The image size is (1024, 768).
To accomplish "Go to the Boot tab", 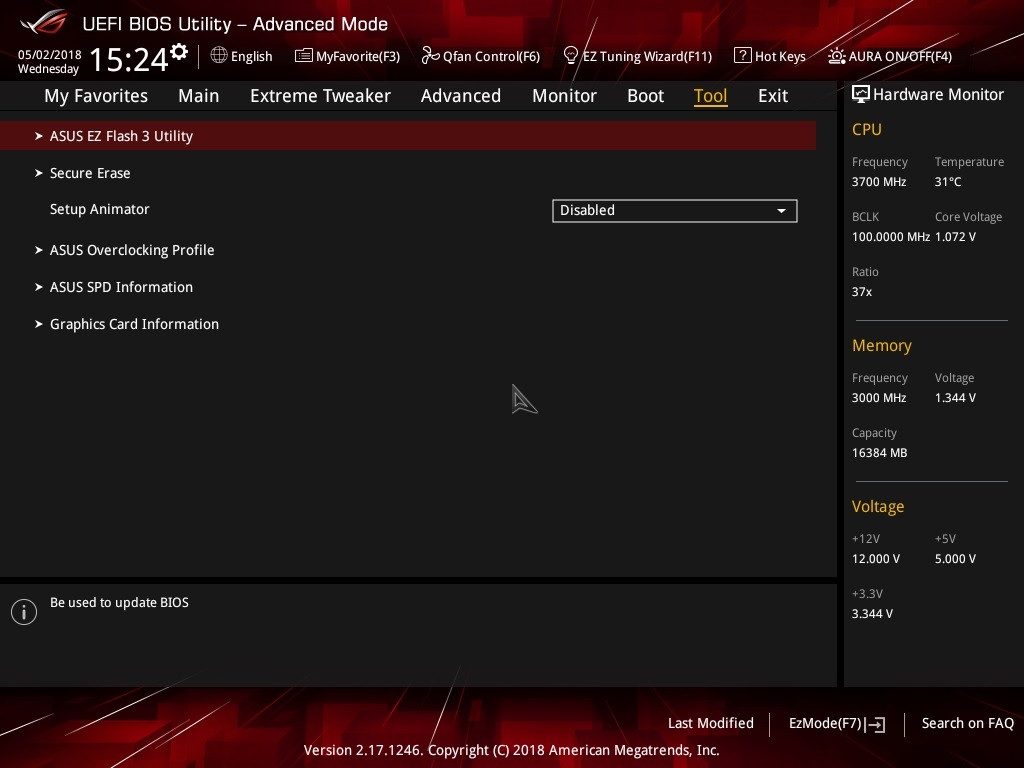I will [x=645, y=96].
